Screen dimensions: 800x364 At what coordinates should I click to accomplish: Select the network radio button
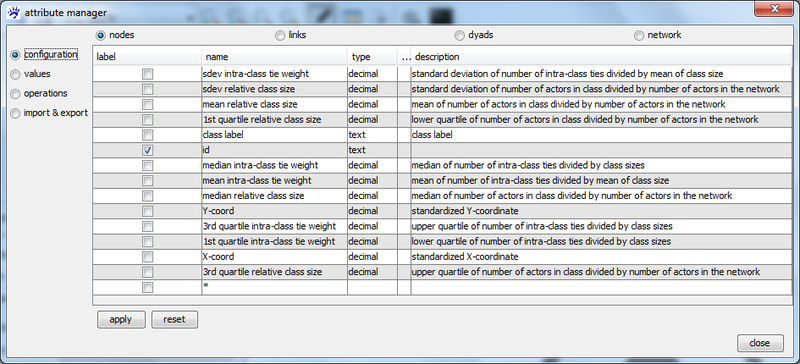639,35
